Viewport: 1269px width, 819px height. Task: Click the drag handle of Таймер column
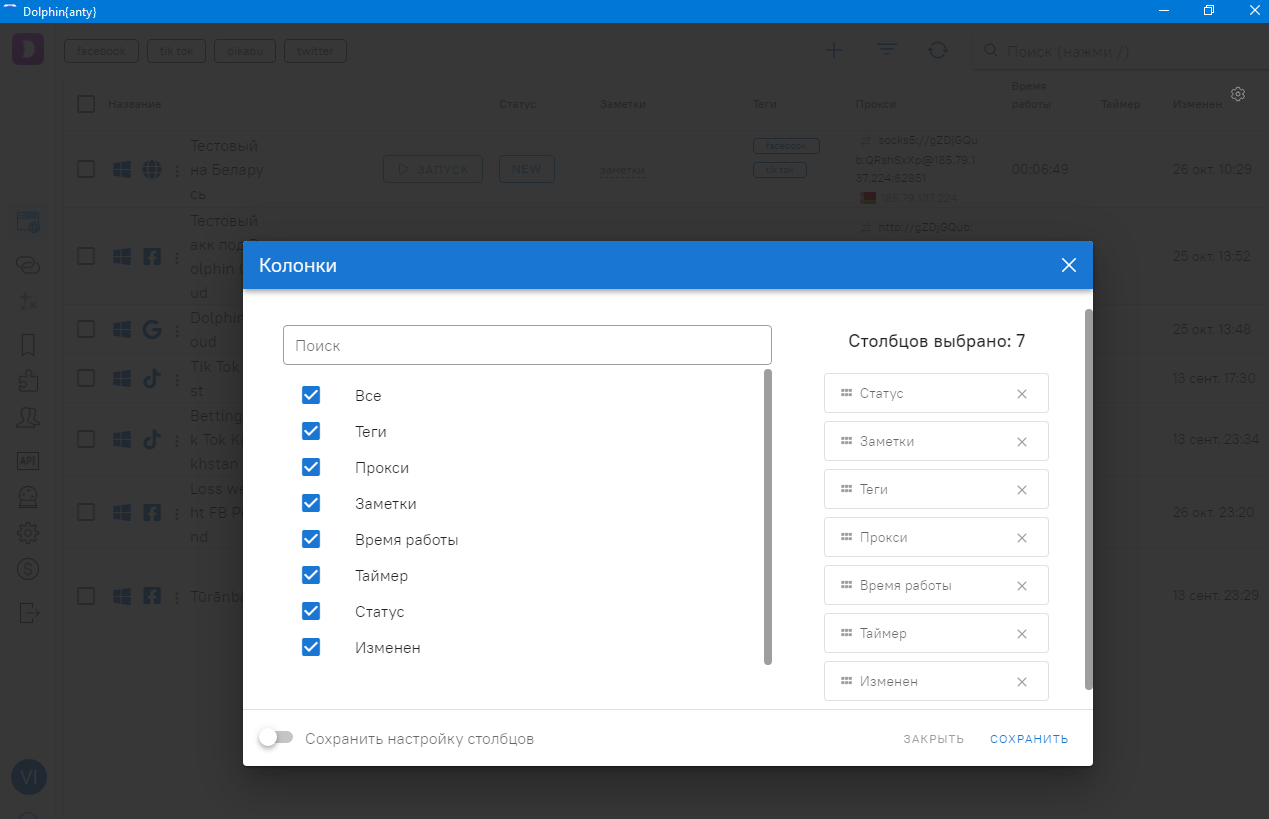click(x=846, y=633)
